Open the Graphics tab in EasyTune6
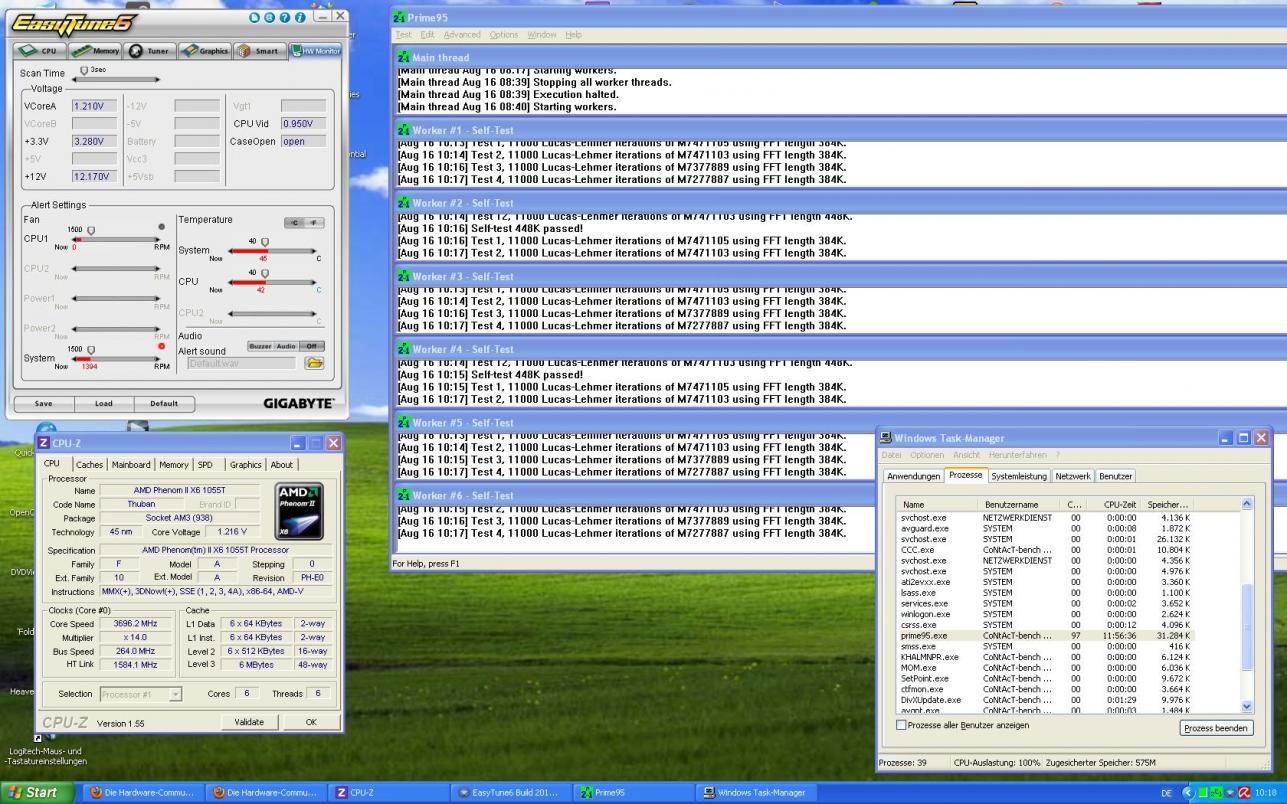Image resolution: width=1287 pixels, height=804 pixels. (204, 51)
